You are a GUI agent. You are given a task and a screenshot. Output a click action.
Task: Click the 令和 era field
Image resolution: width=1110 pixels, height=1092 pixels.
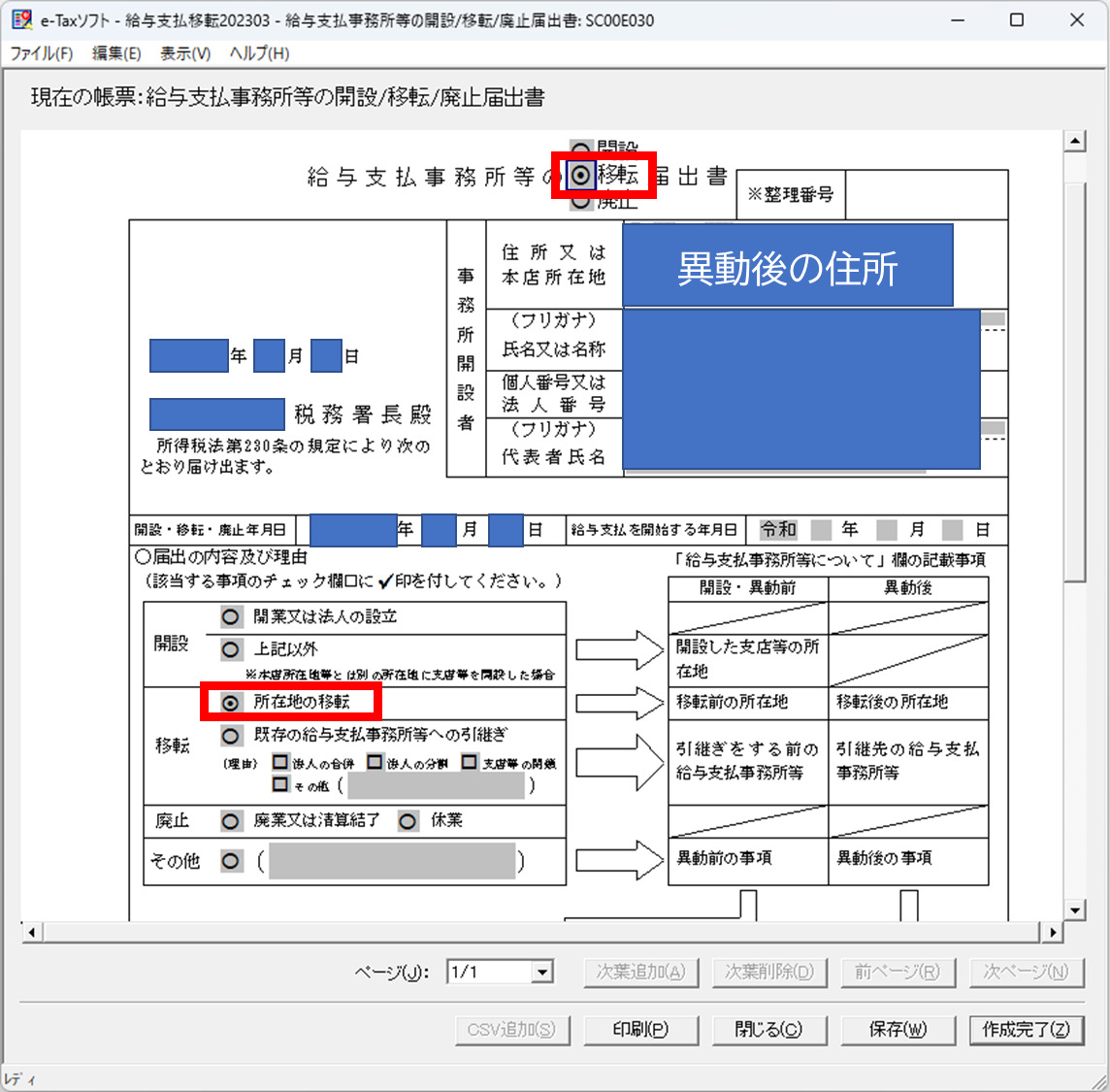pyautogui.click(x=777, y=530)
